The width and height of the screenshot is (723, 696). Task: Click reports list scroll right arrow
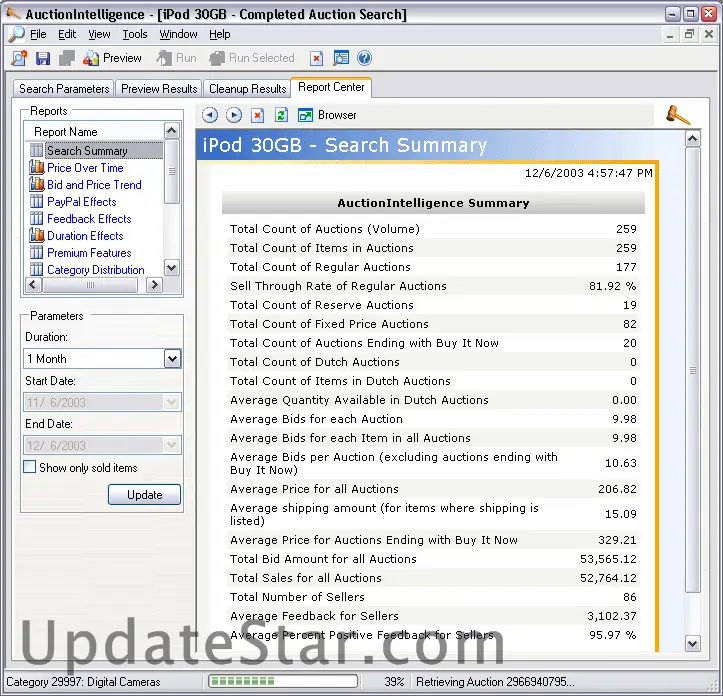click(155, 285)
